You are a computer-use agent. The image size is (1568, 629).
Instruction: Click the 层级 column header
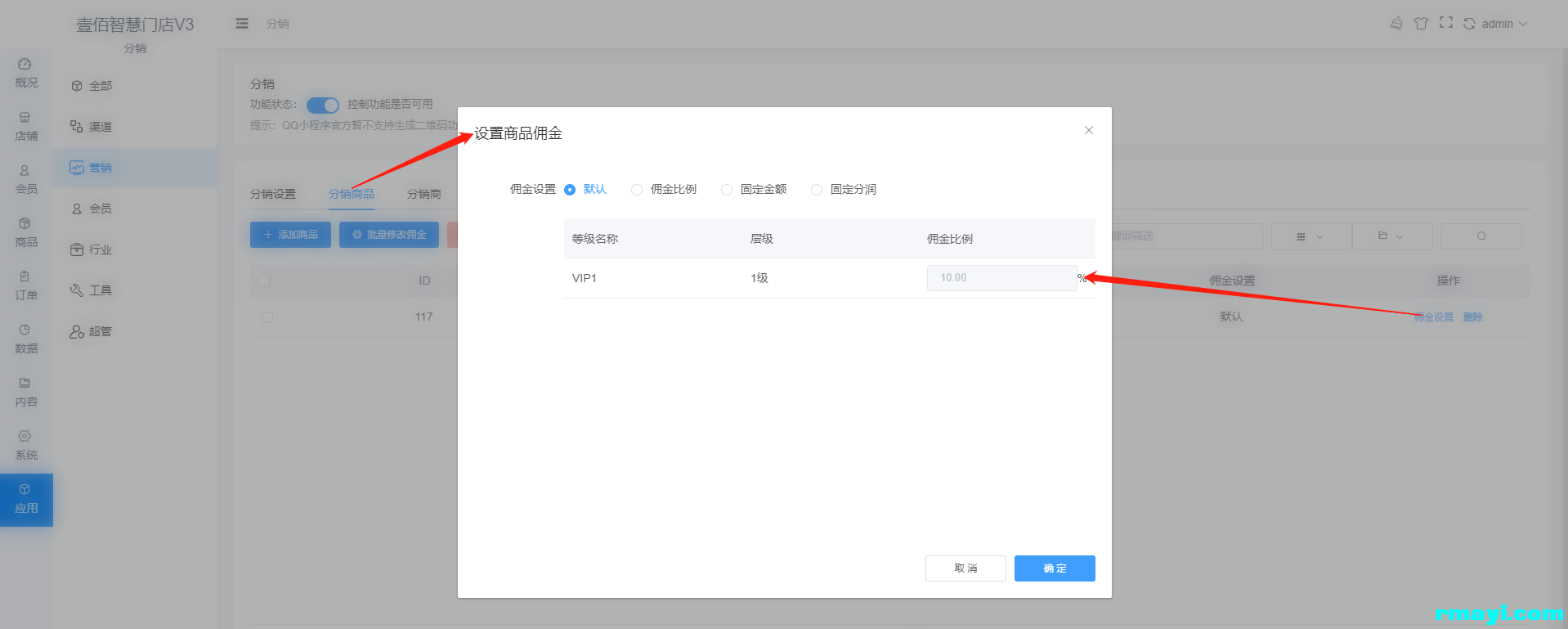click(762, 239)
